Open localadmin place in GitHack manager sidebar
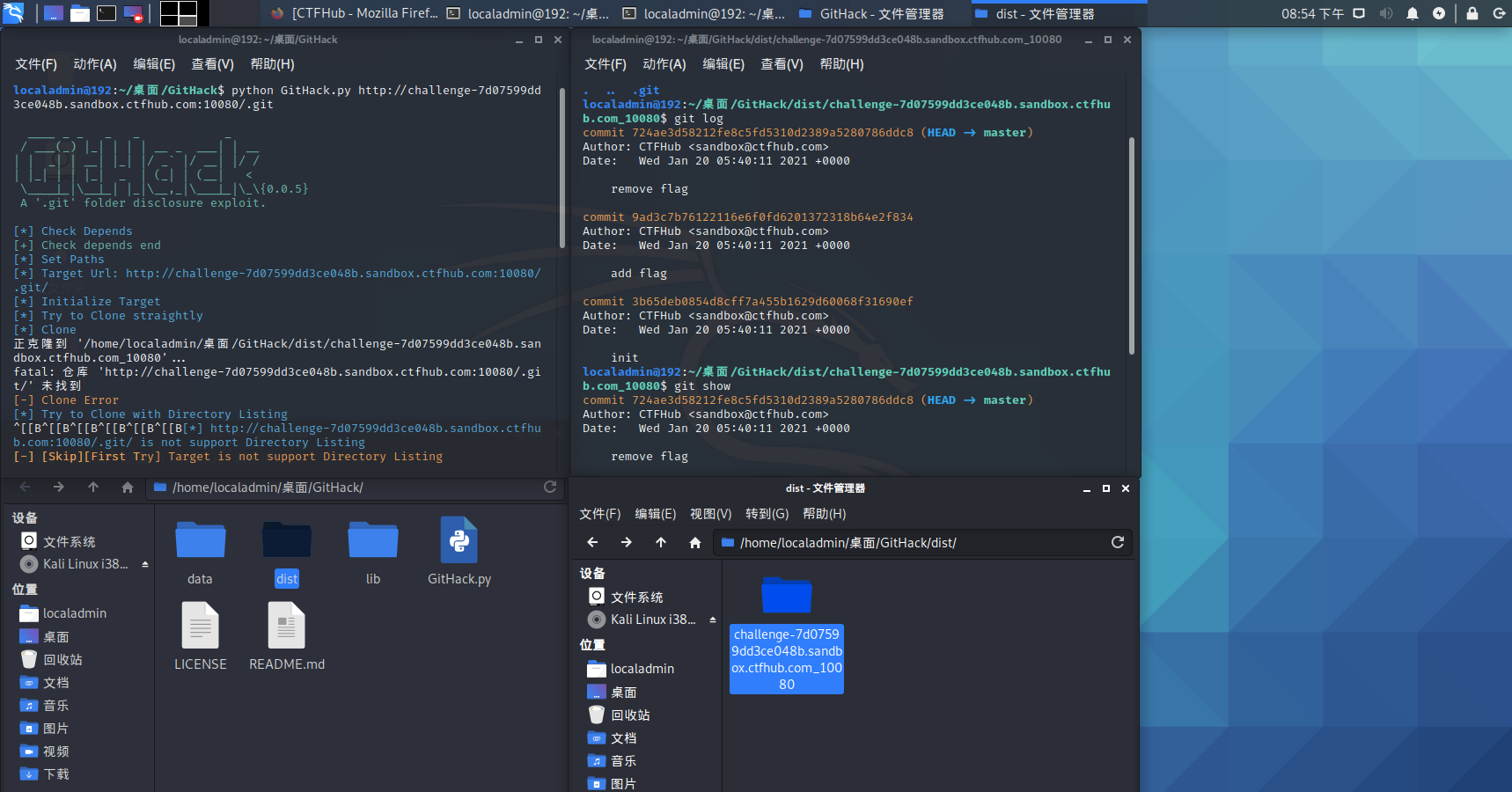 75,613
